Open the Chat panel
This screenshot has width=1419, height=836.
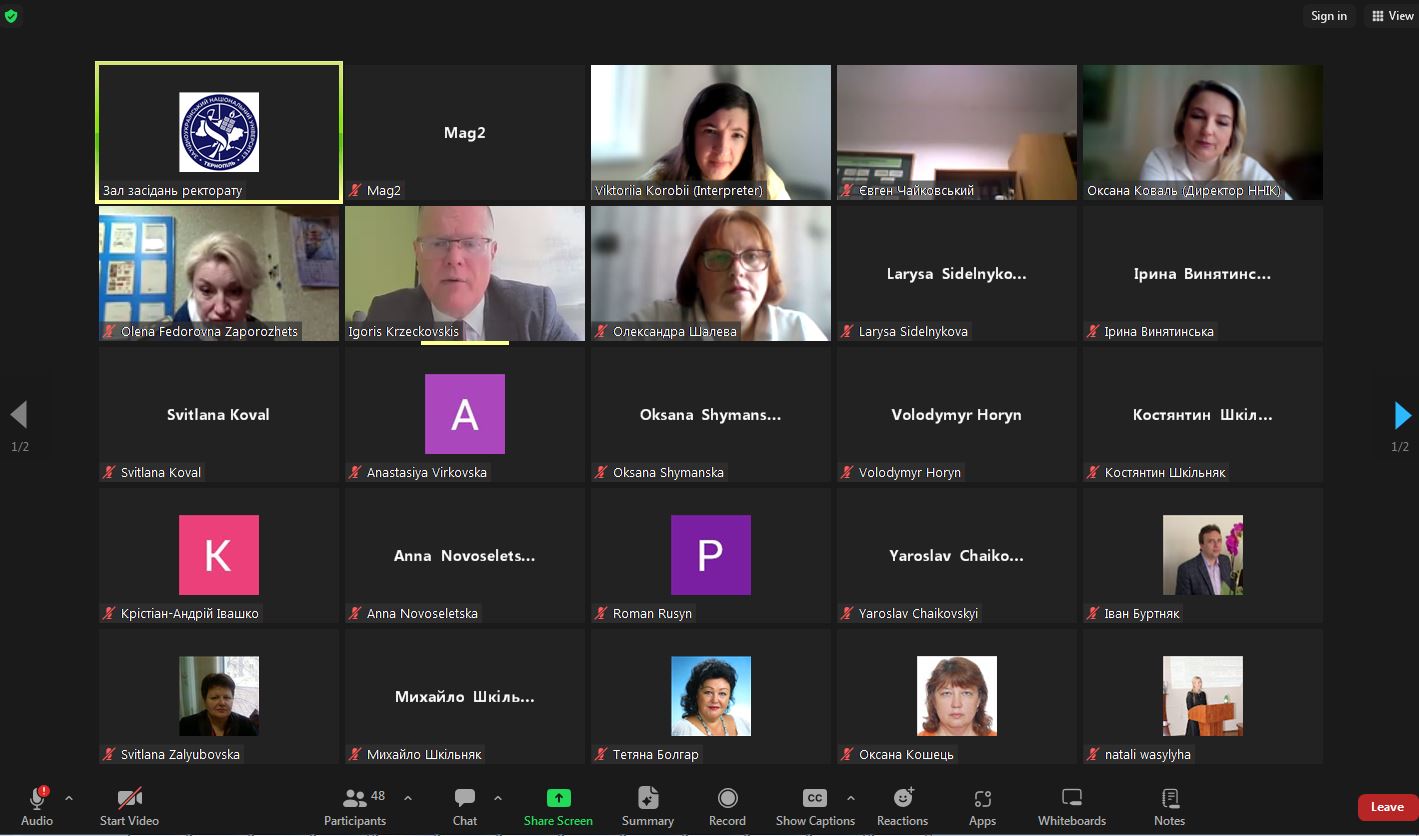click(x=465, y=805)
